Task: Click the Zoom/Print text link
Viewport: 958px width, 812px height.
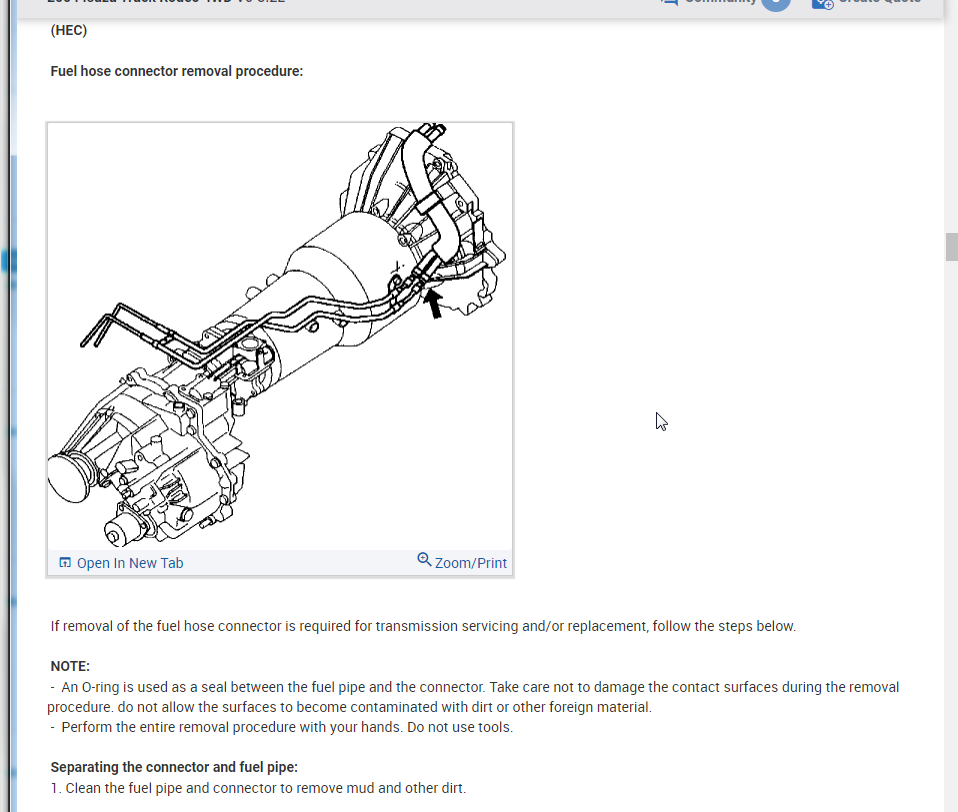Action: click(470, 563)
